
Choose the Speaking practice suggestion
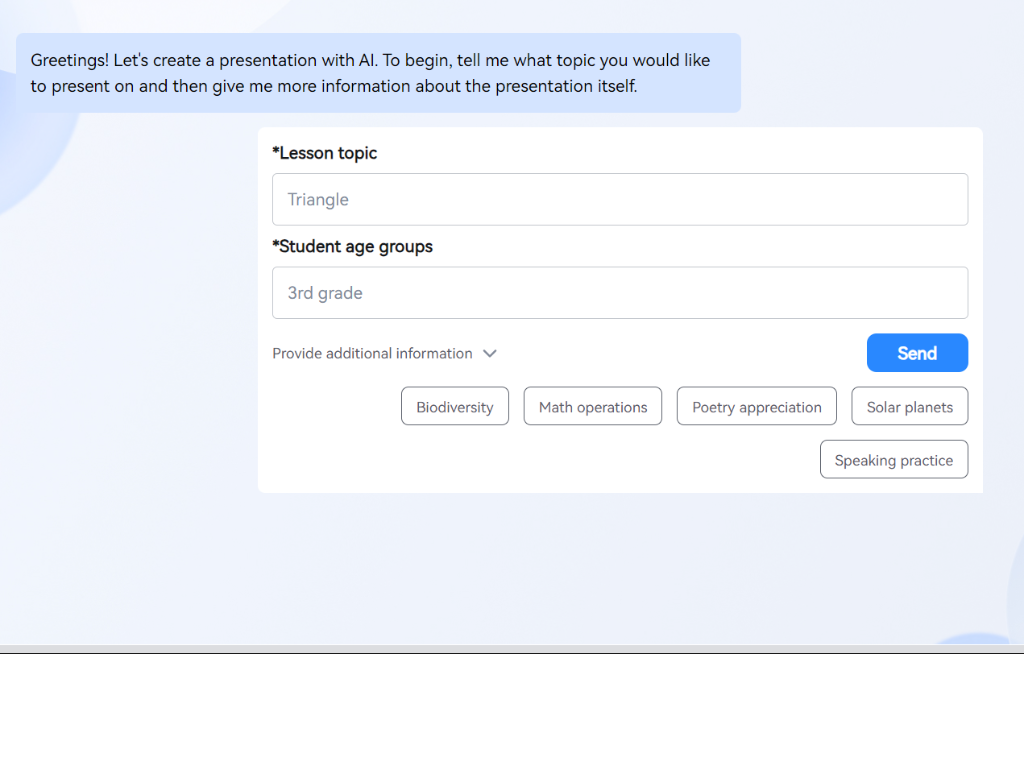pos(893,460)
